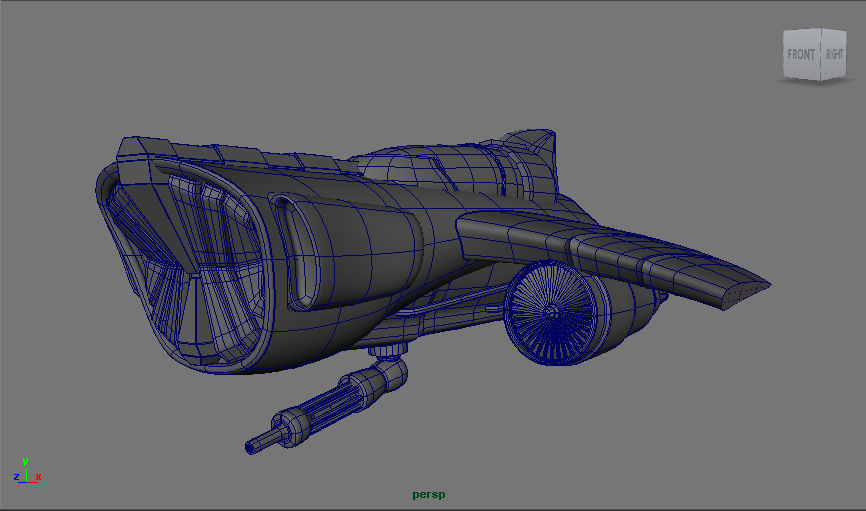
Task: Select the gun barrel mesh below the ship
Action: point(326,406)
